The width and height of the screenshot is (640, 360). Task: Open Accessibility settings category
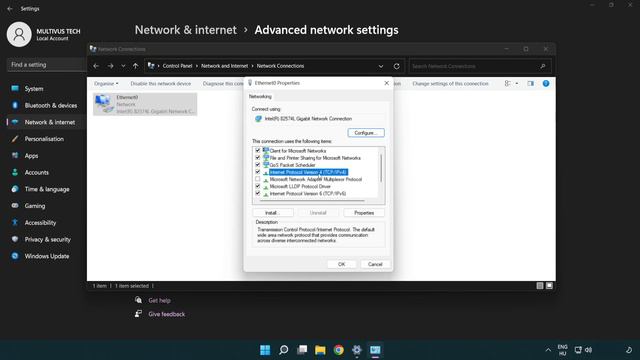coord(40,222)
